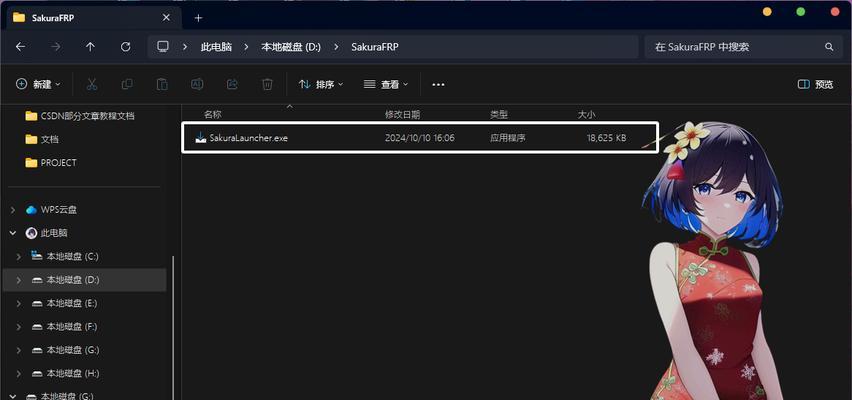Click the 2024/10/10 16:06 date cell
The width and height of the screenshot is (852, 400).
pyautogui.click(x=419, y=138)
